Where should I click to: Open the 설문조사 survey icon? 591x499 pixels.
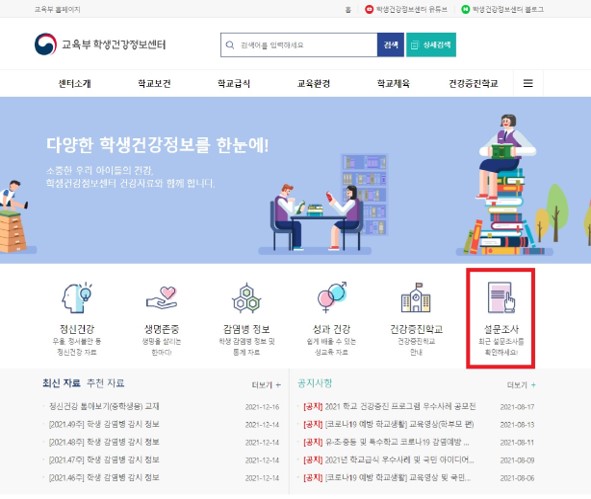[x=501, y=297]
